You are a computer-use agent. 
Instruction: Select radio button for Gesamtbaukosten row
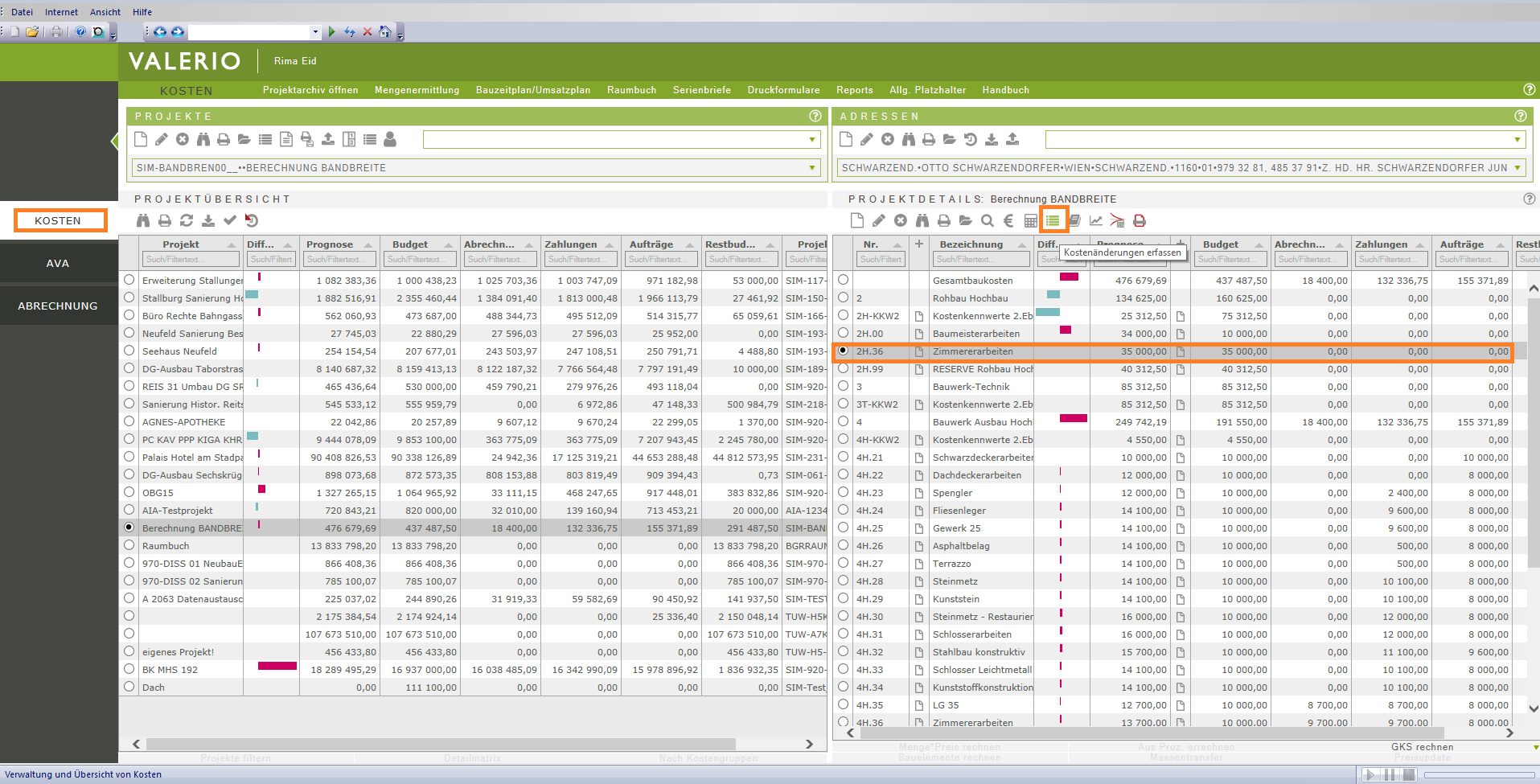click(x=843, y=280)
